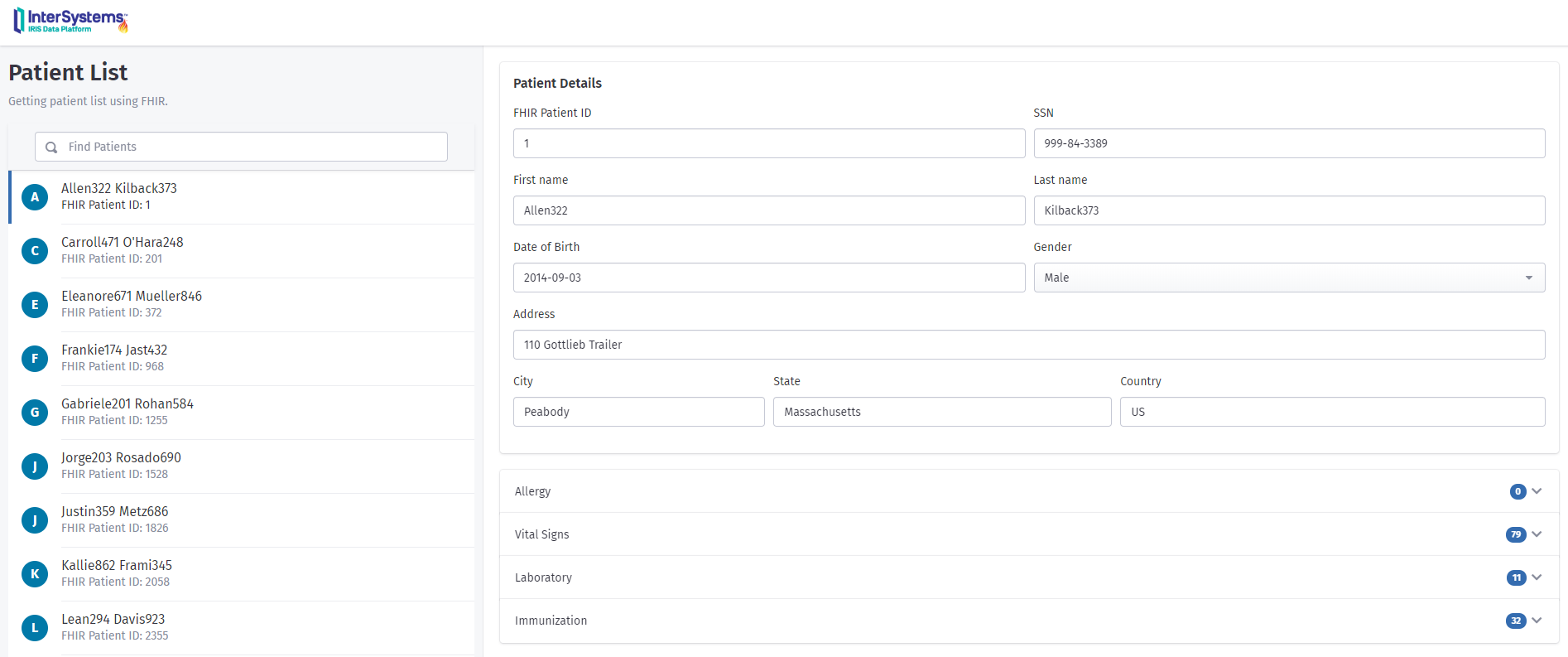Open the Gender dropdown showing Male
Image resolution: width=1568 pixels, height=657 pixels.
click(1289, 278)
